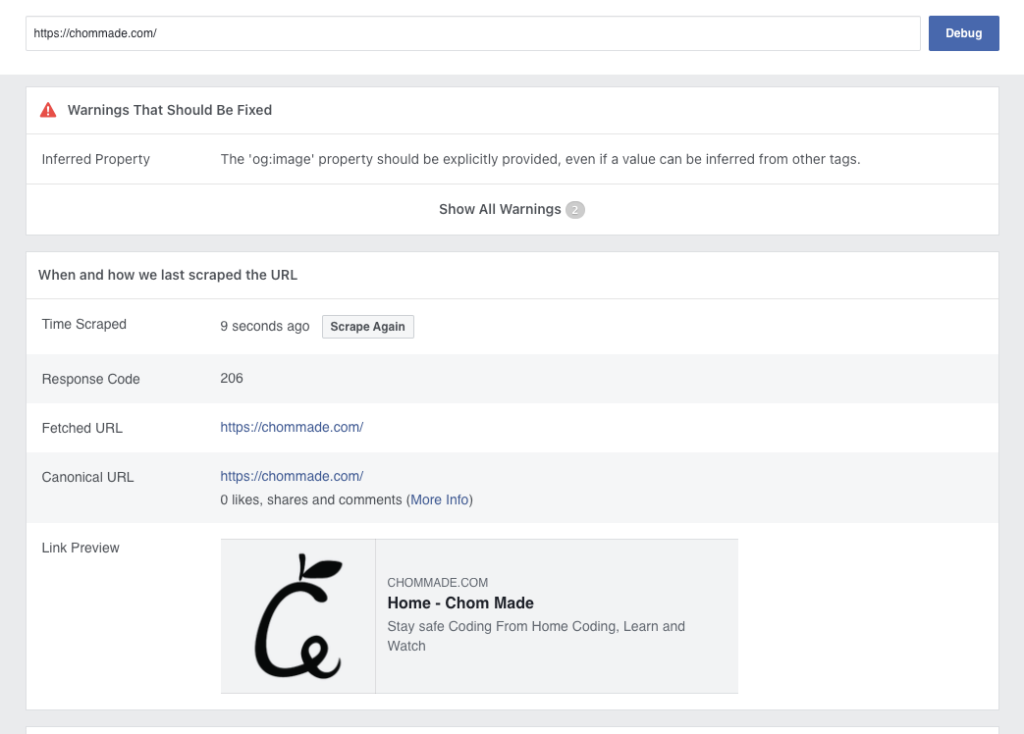Focus the URL input field
Screen dimensions: 1024x734
[472, 33]
